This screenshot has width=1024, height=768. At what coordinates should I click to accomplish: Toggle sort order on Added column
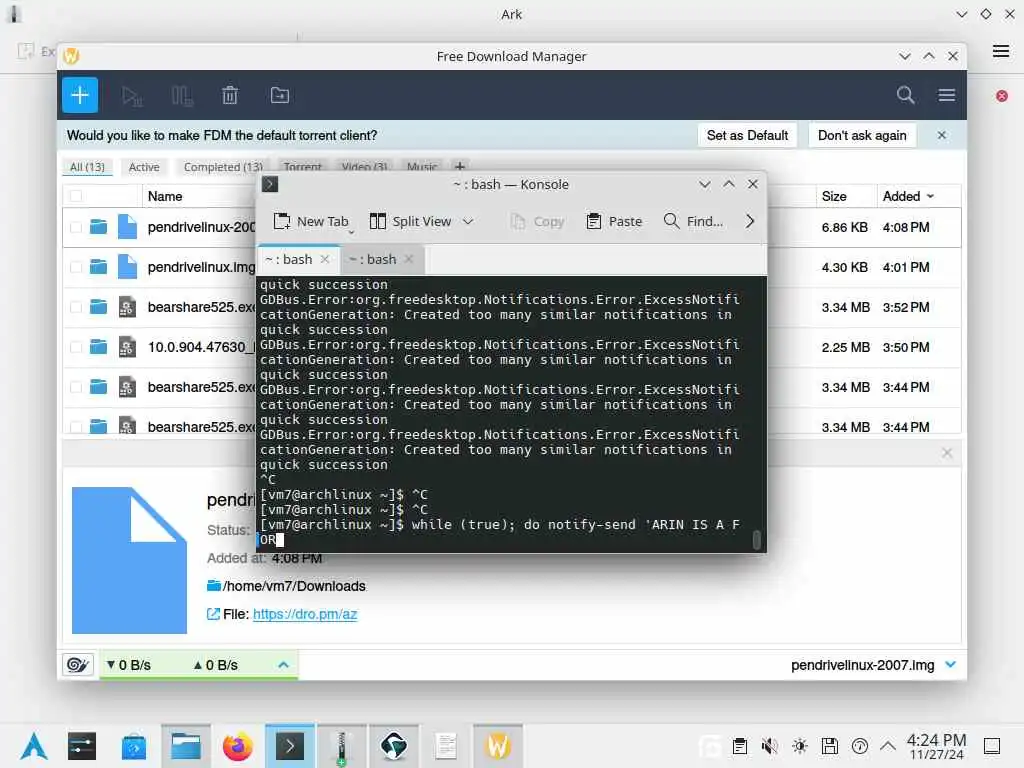pyautogui.click(x=908, y=196)
